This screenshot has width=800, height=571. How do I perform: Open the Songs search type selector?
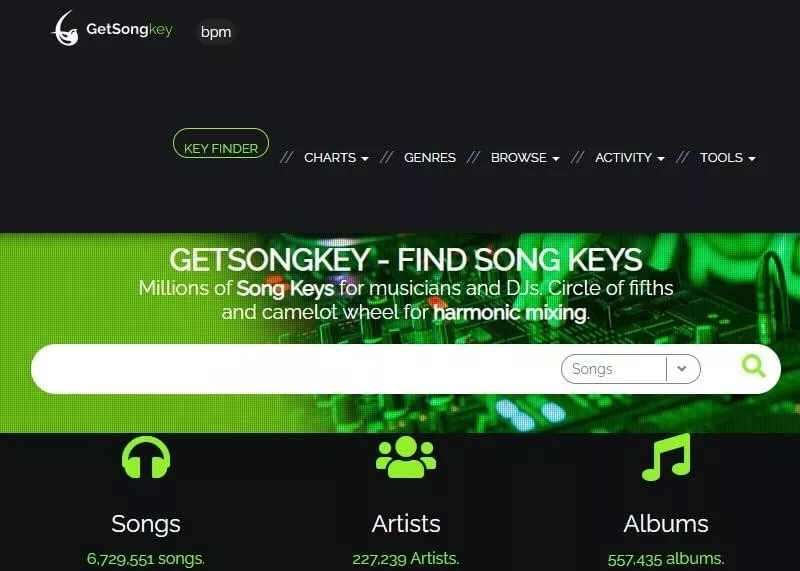[x=631, y=369]
